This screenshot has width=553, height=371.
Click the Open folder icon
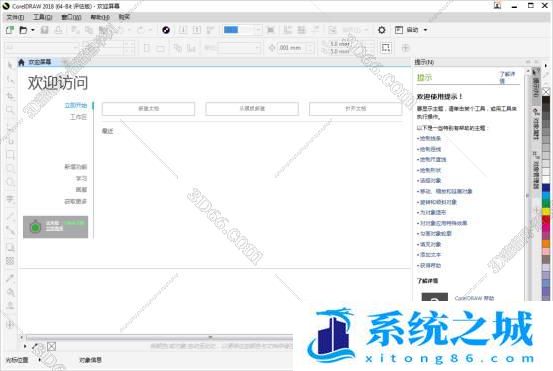[x=23, y=30]
